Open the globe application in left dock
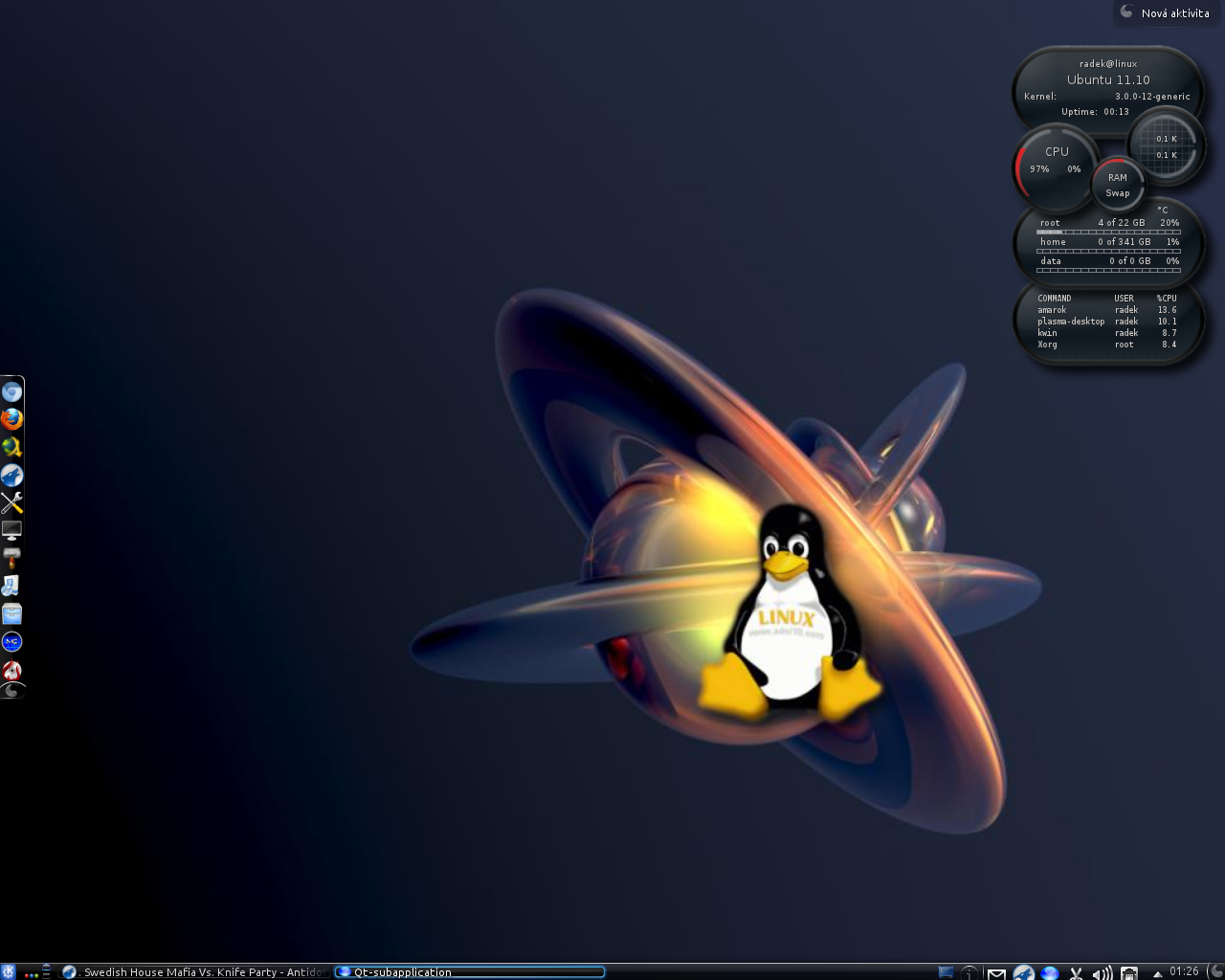This screenshot has width=1225, height=980. 11,447
